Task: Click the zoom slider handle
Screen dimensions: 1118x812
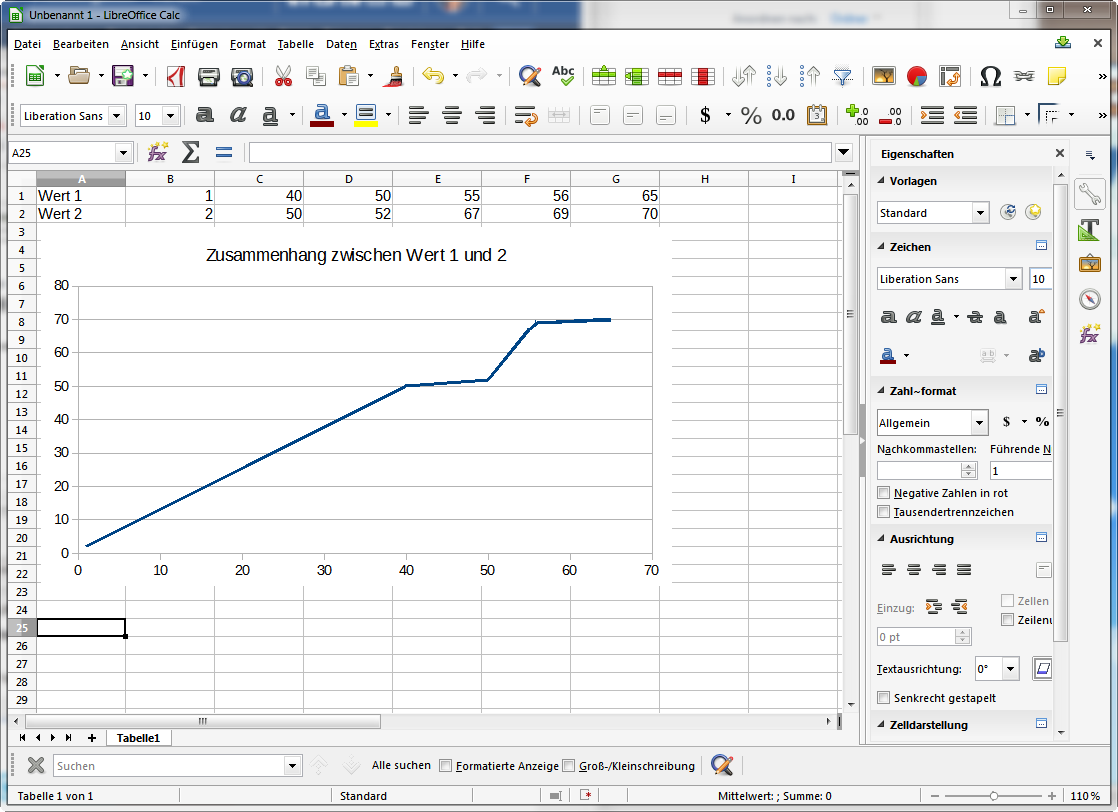Action: tap(993, 796)
